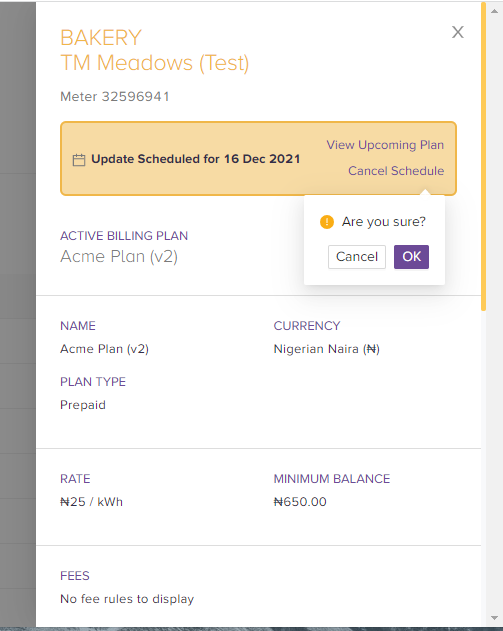
Task: Confirm with the purple OK button
Action: pyautogui.click(x=411, y=257)
